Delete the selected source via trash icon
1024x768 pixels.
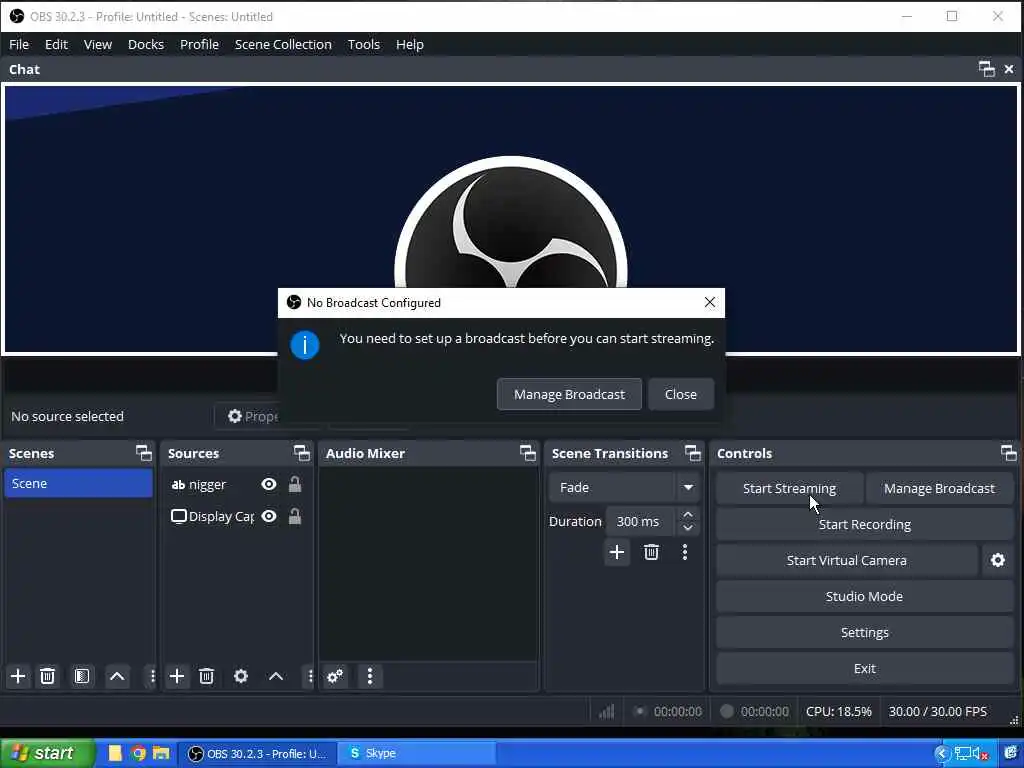tap(206, 676)
